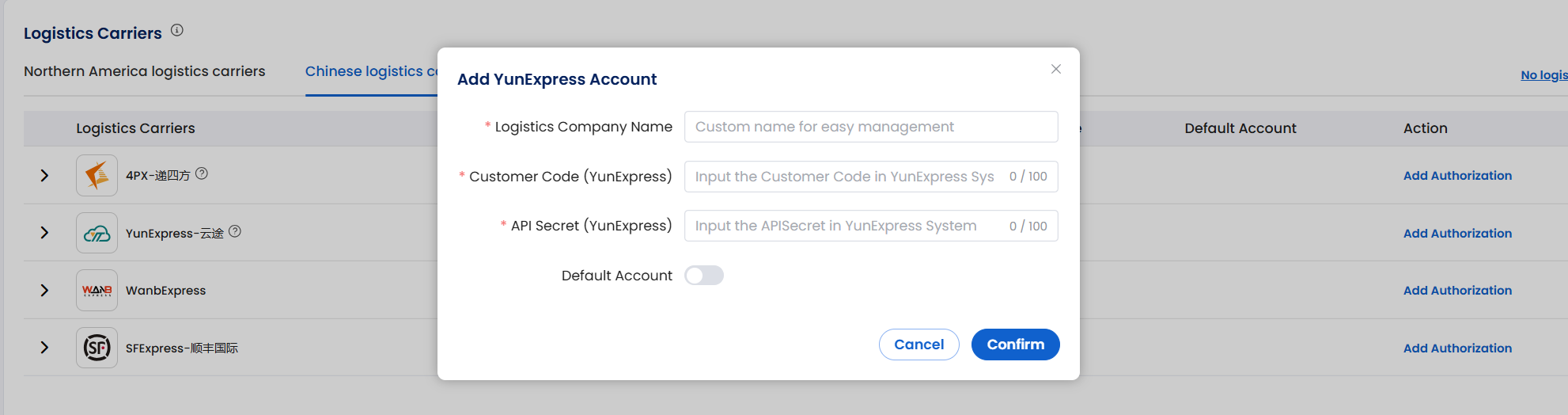Click the API Secret input field

click(843, 226)
